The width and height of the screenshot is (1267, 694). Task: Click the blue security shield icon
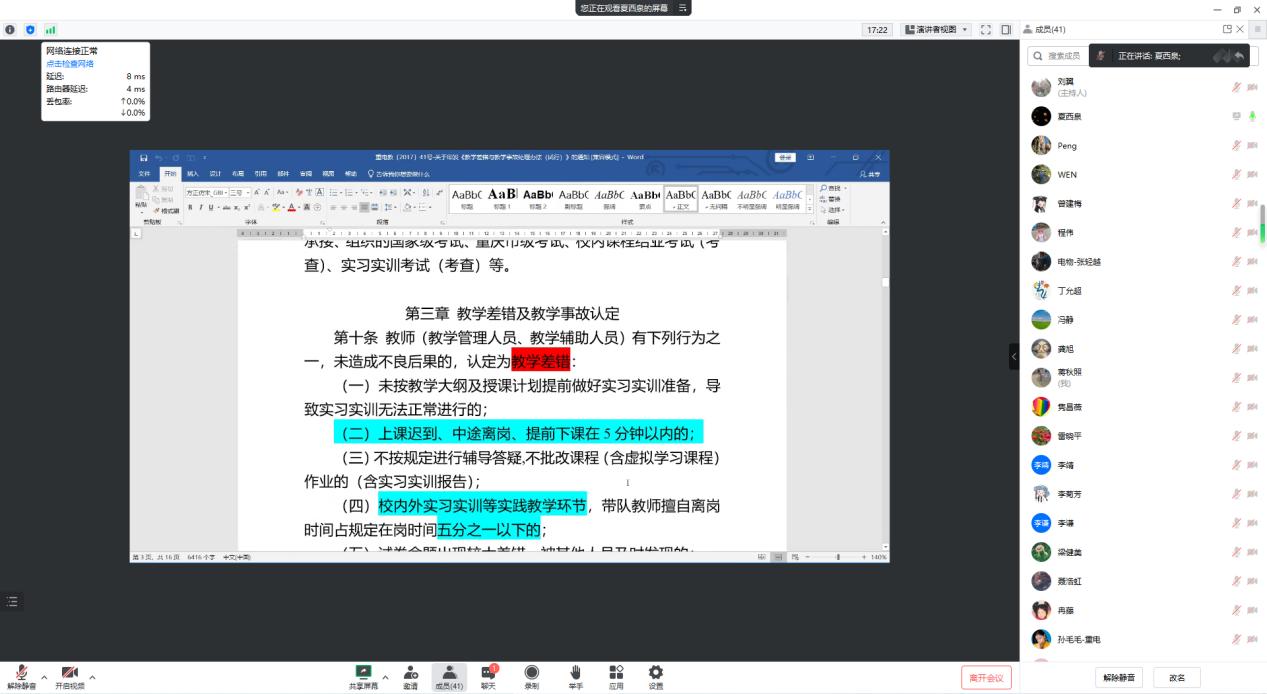point(30,30)
